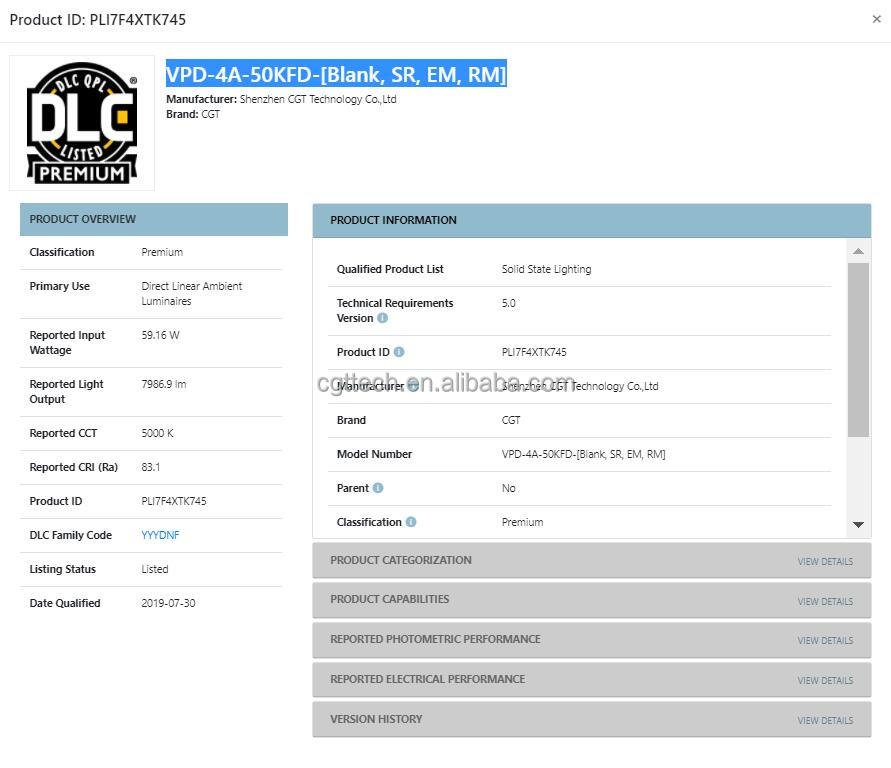The width and height of the screenshot is (891, 768).
Task: Click Solid State Lighting value
Action: 546,269
